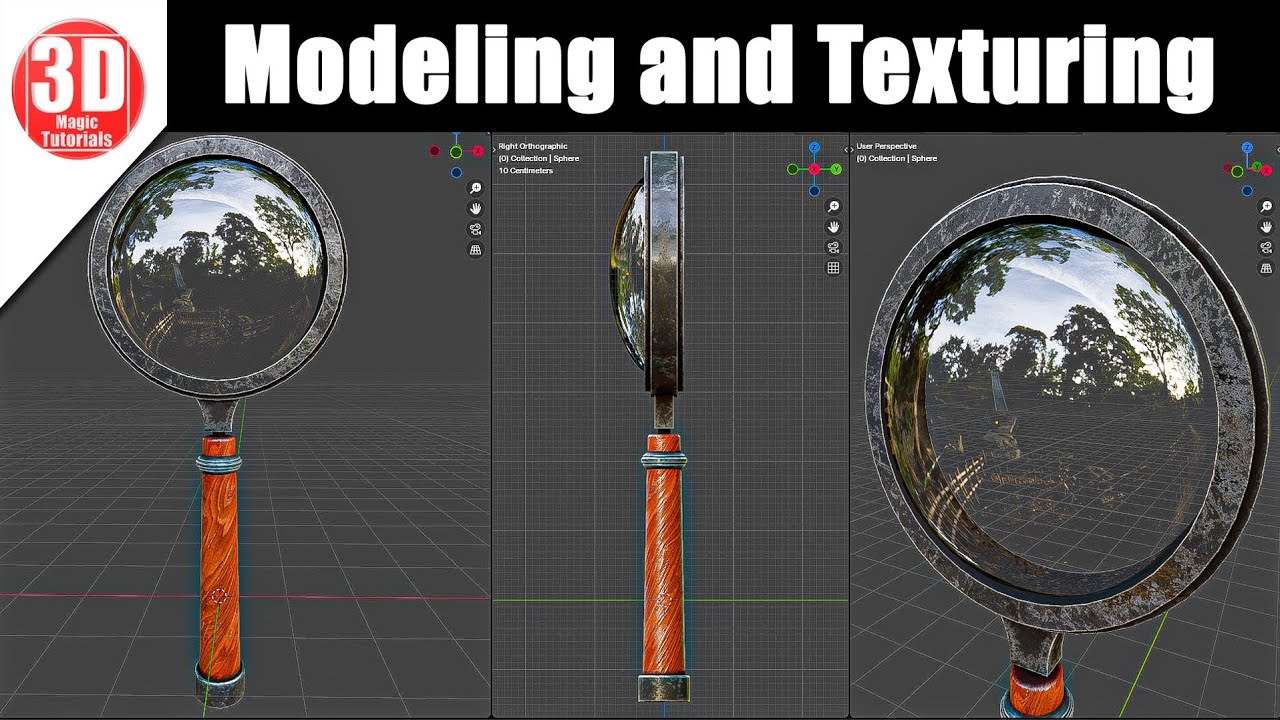This screenshot has width=1280, height=720.
Task: Click the zoom magnifier icon in the left viewport
Action: pyautogui.click(x=476, y=188)
